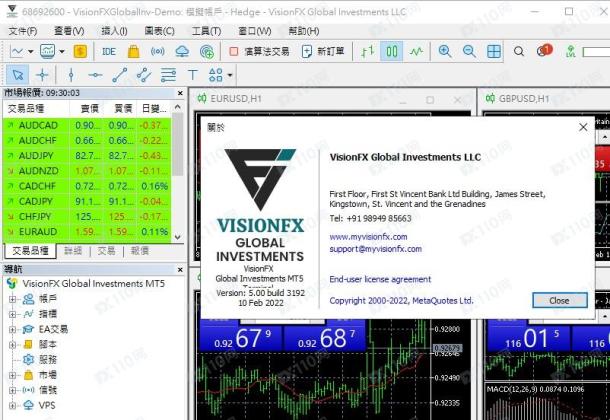
Task: Select the AUDCAD row in market watch
Action: click(x=87, y=125)
